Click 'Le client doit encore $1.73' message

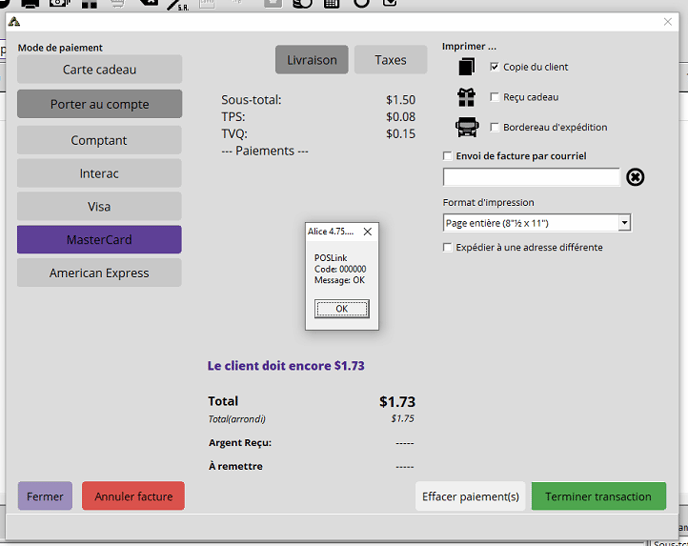(286, 366)
